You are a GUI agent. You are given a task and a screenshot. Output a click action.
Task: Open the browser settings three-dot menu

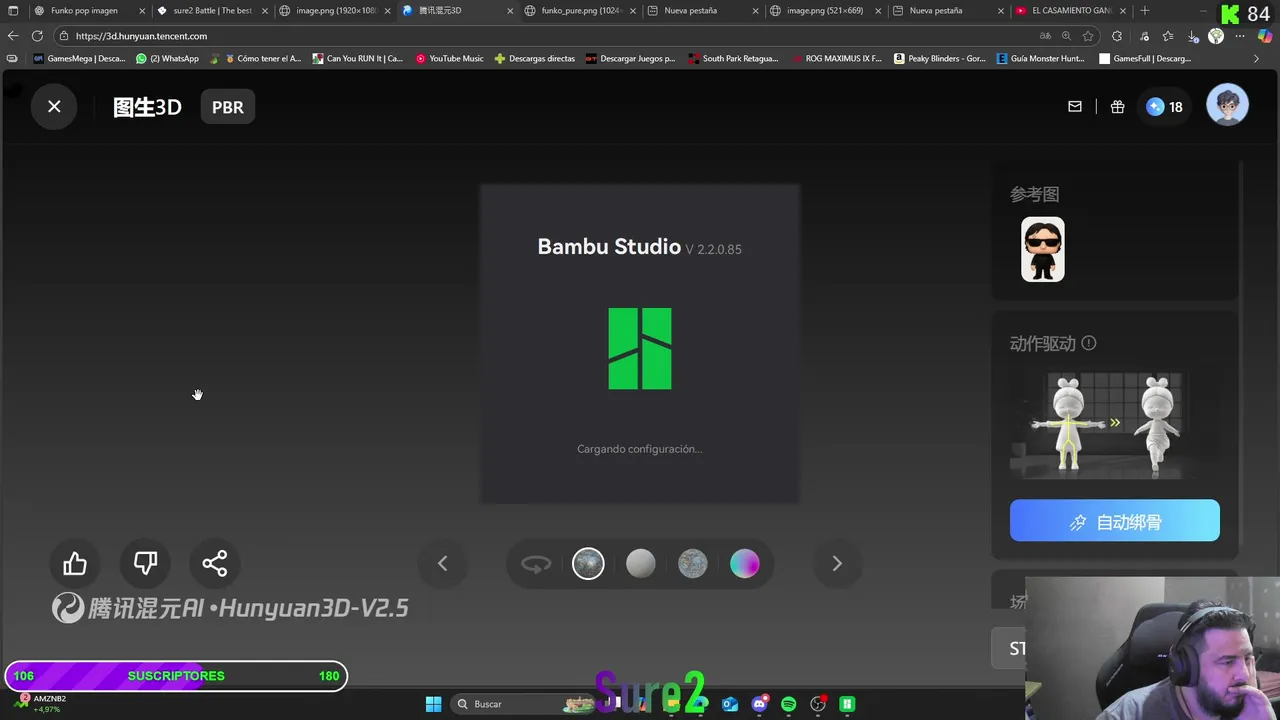pyautogui.click(x=1241, y=36)
